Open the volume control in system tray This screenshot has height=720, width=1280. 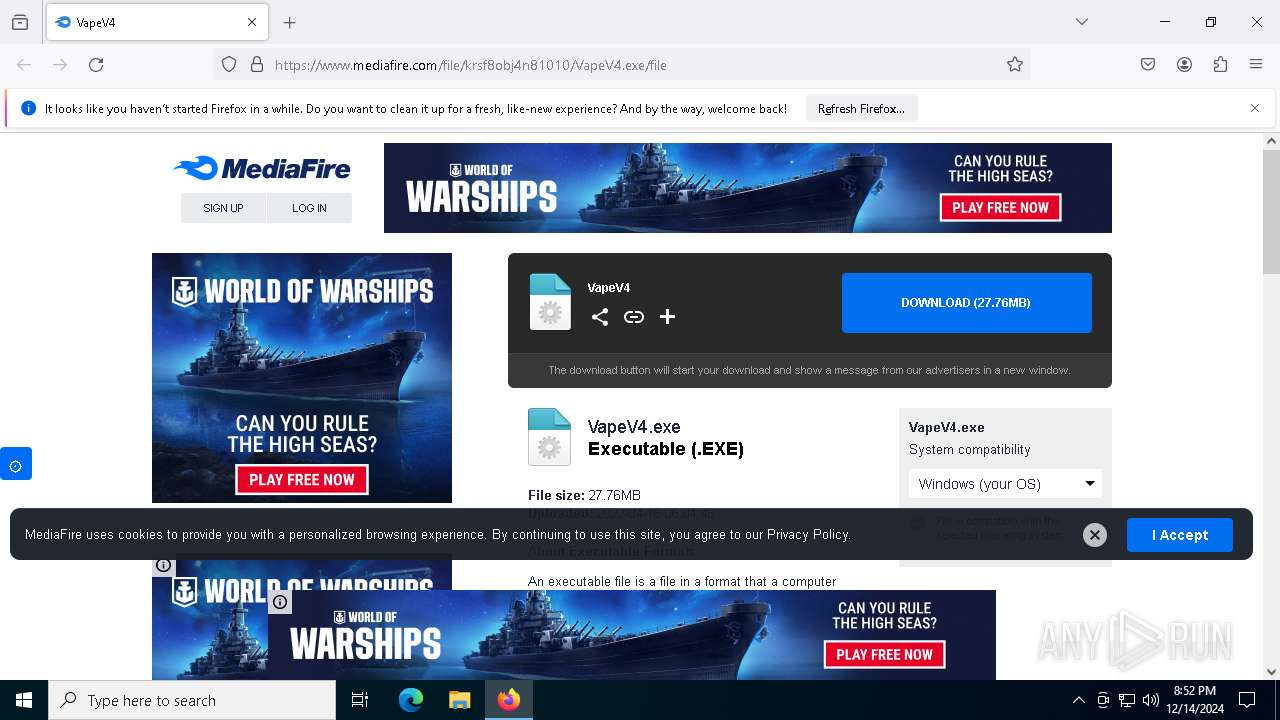pyautogui.click(x=1151, y=700)
